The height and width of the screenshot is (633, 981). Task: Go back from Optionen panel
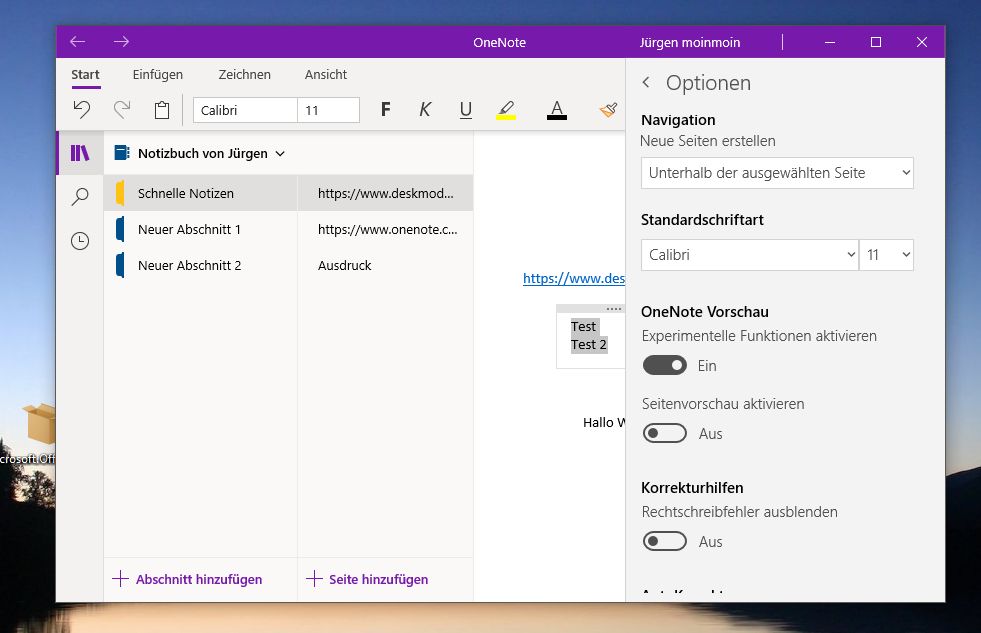click(x=646, y=82)
